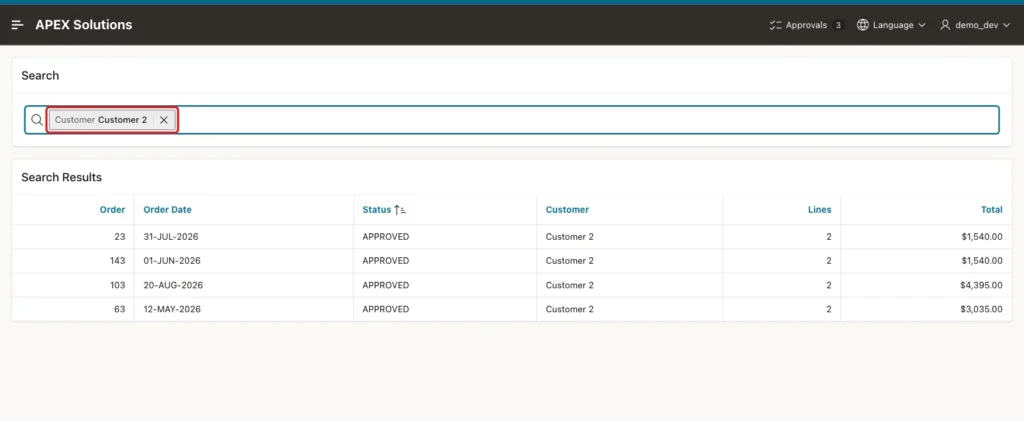Open the Approvals list

806,25
